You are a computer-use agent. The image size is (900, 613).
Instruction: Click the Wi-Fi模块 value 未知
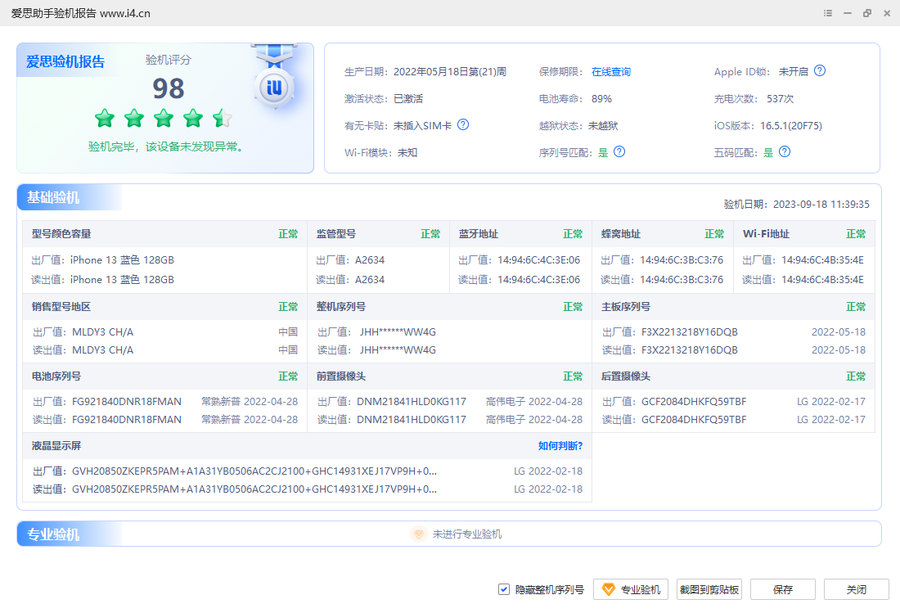(x=408, y=153)
